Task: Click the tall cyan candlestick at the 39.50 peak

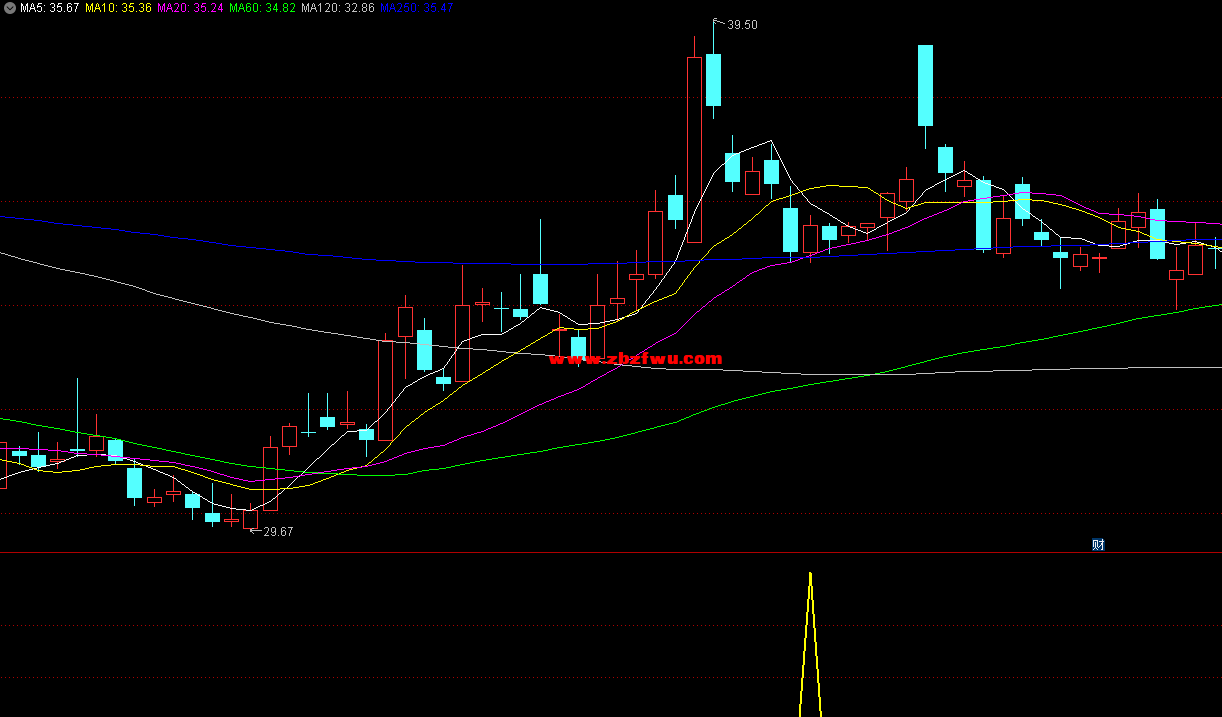Action: pyautogui.click(x=713, y=80)
